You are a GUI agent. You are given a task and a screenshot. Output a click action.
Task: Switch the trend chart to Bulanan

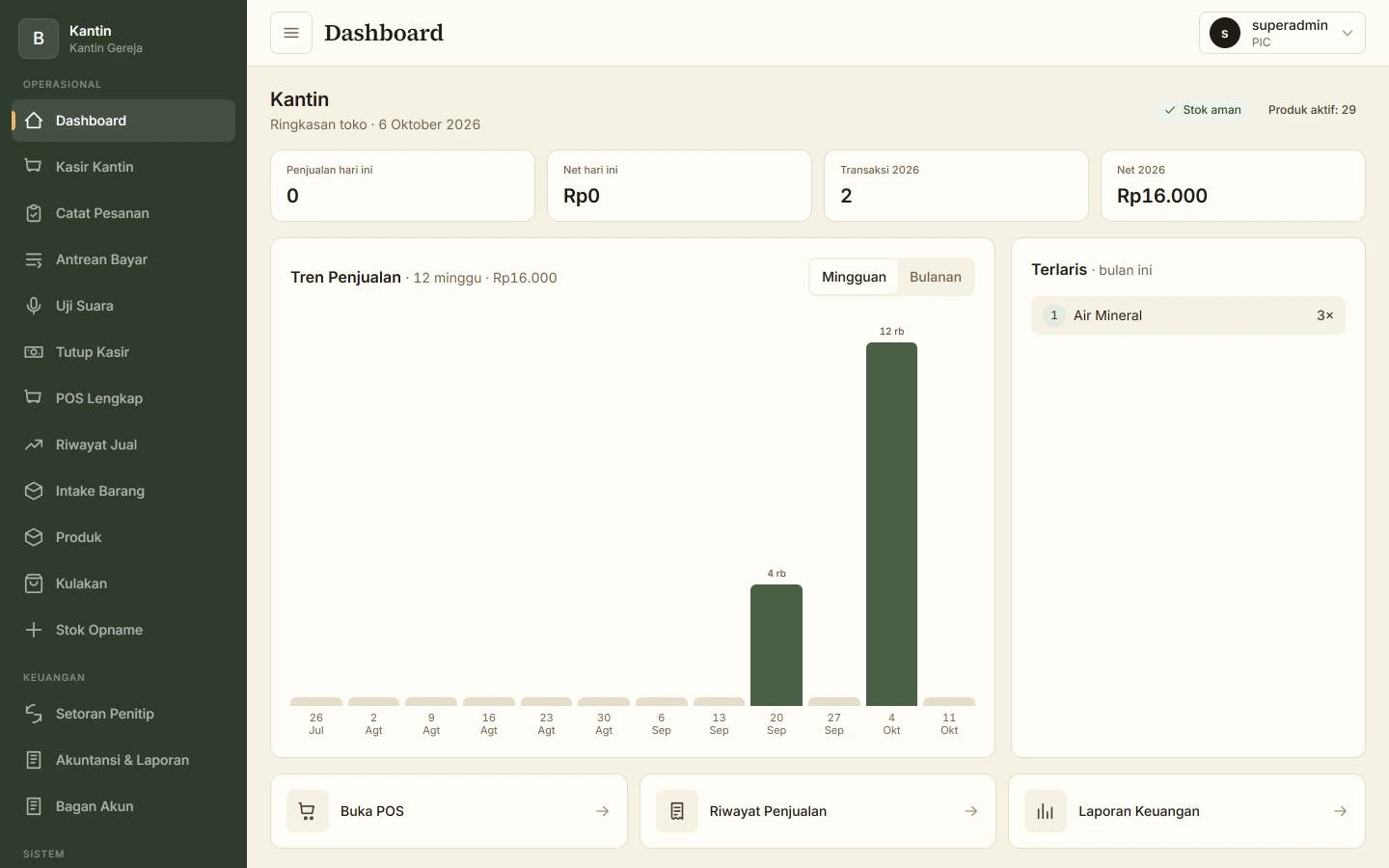936,277
